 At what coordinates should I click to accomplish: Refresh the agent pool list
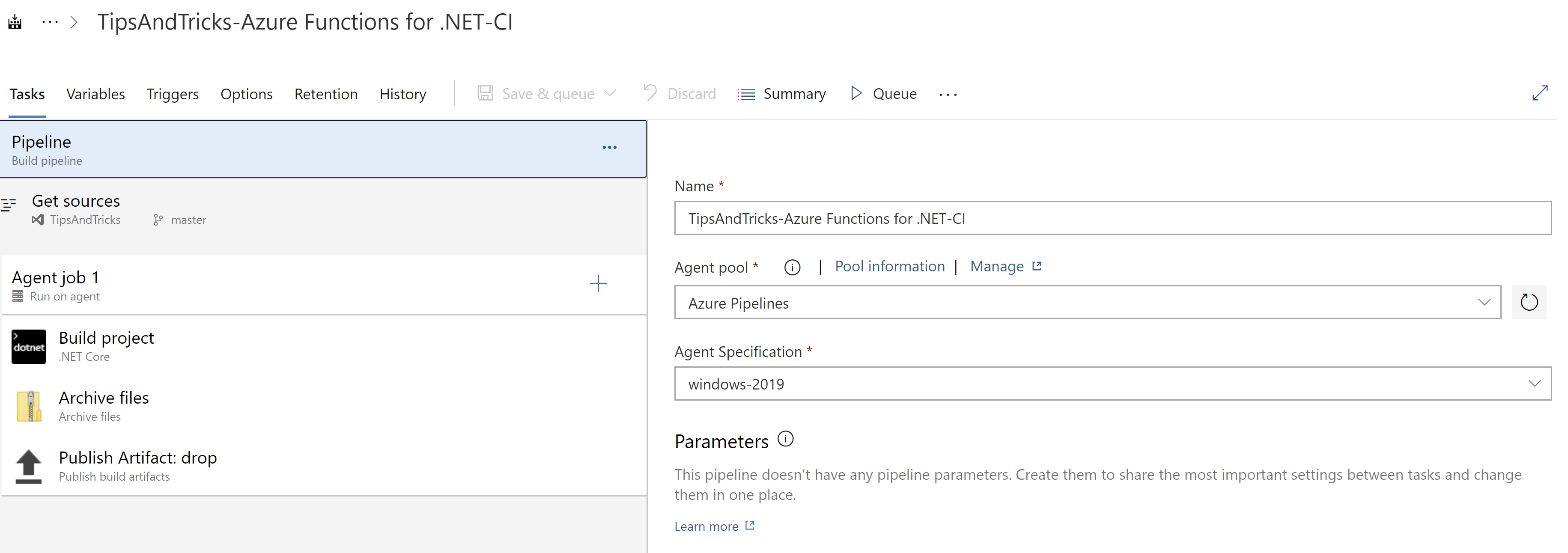click(x=1529, y=302)
